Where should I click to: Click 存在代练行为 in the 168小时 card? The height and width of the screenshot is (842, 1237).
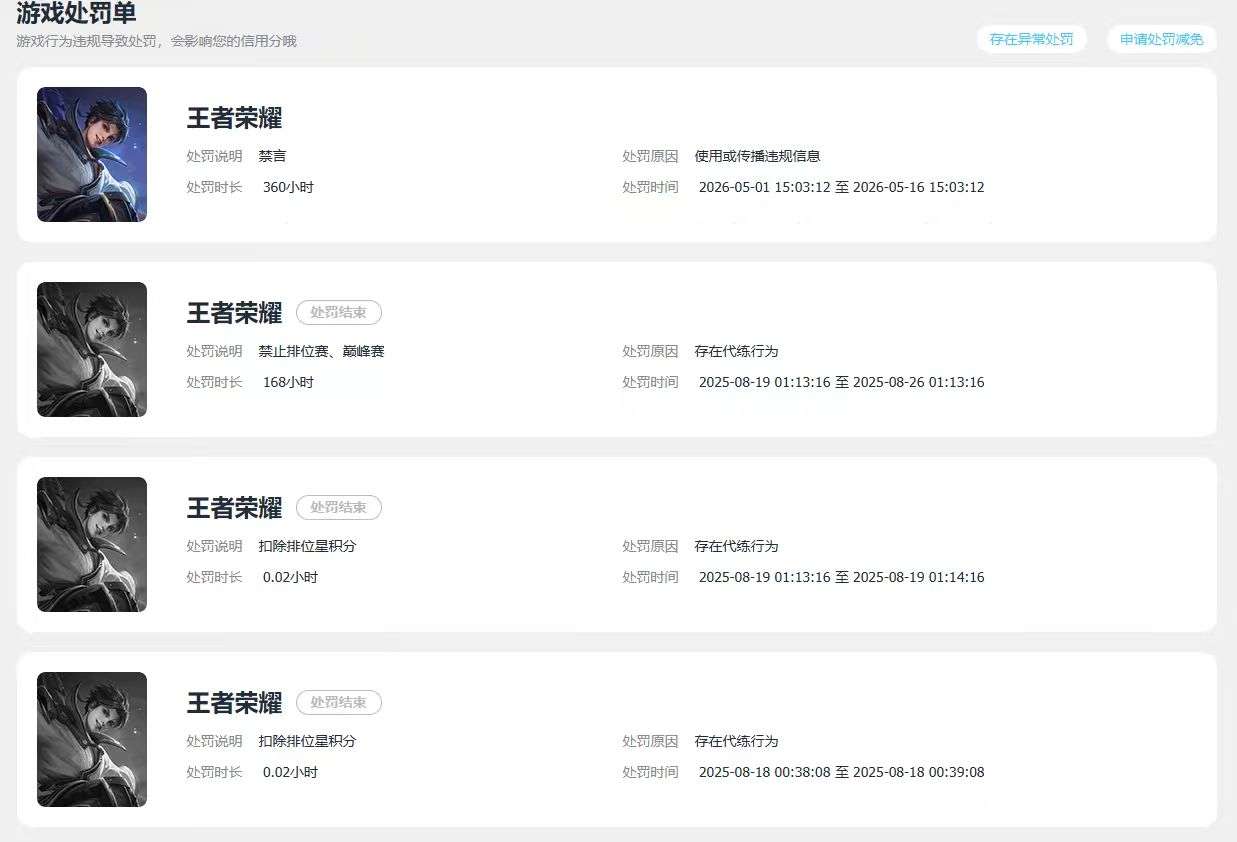(736, 351)
